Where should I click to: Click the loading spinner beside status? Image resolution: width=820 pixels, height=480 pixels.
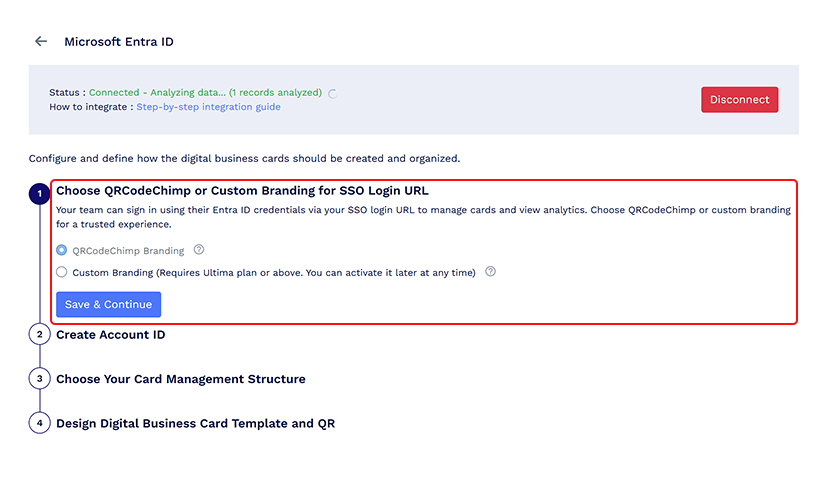333,94
